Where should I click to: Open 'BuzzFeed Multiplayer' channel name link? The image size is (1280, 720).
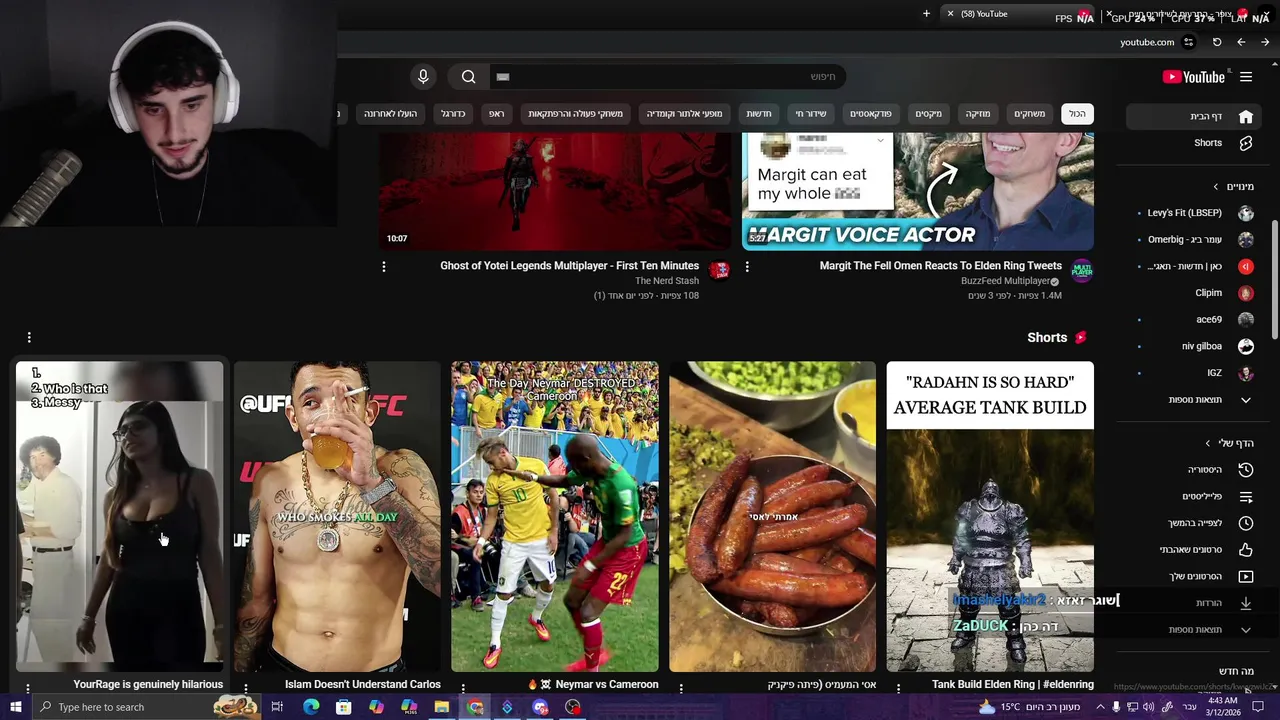tap(1005, 281)
